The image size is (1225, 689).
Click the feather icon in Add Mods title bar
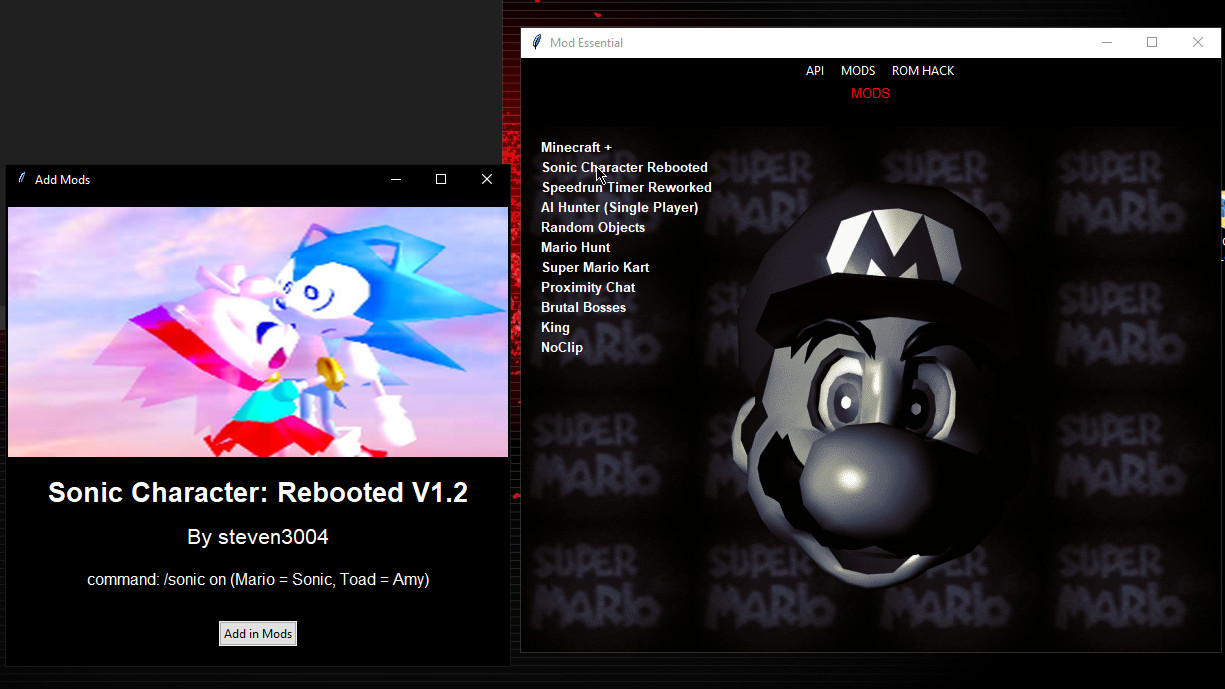point(20,179)
